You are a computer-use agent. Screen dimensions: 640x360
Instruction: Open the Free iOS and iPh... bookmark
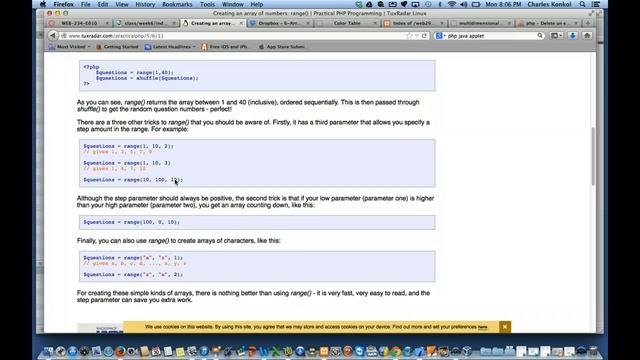pos(225,47)
